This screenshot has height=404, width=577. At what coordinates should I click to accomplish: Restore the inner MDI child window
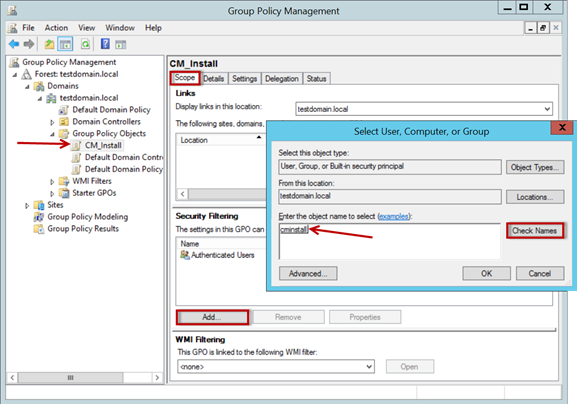click(x=543, y=28)
